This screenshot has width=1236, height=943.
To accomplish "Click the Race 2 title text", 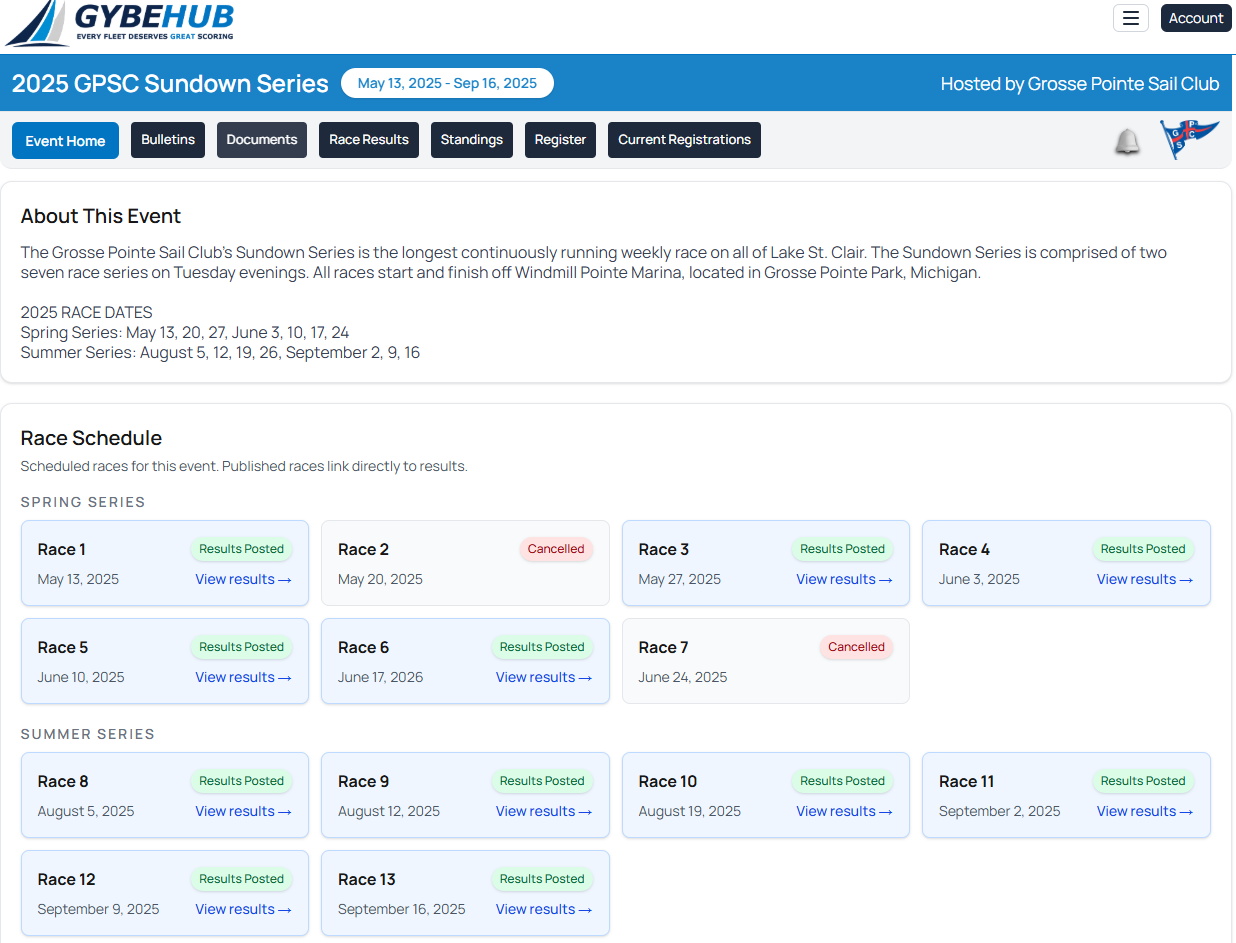I will coord(364,549).
